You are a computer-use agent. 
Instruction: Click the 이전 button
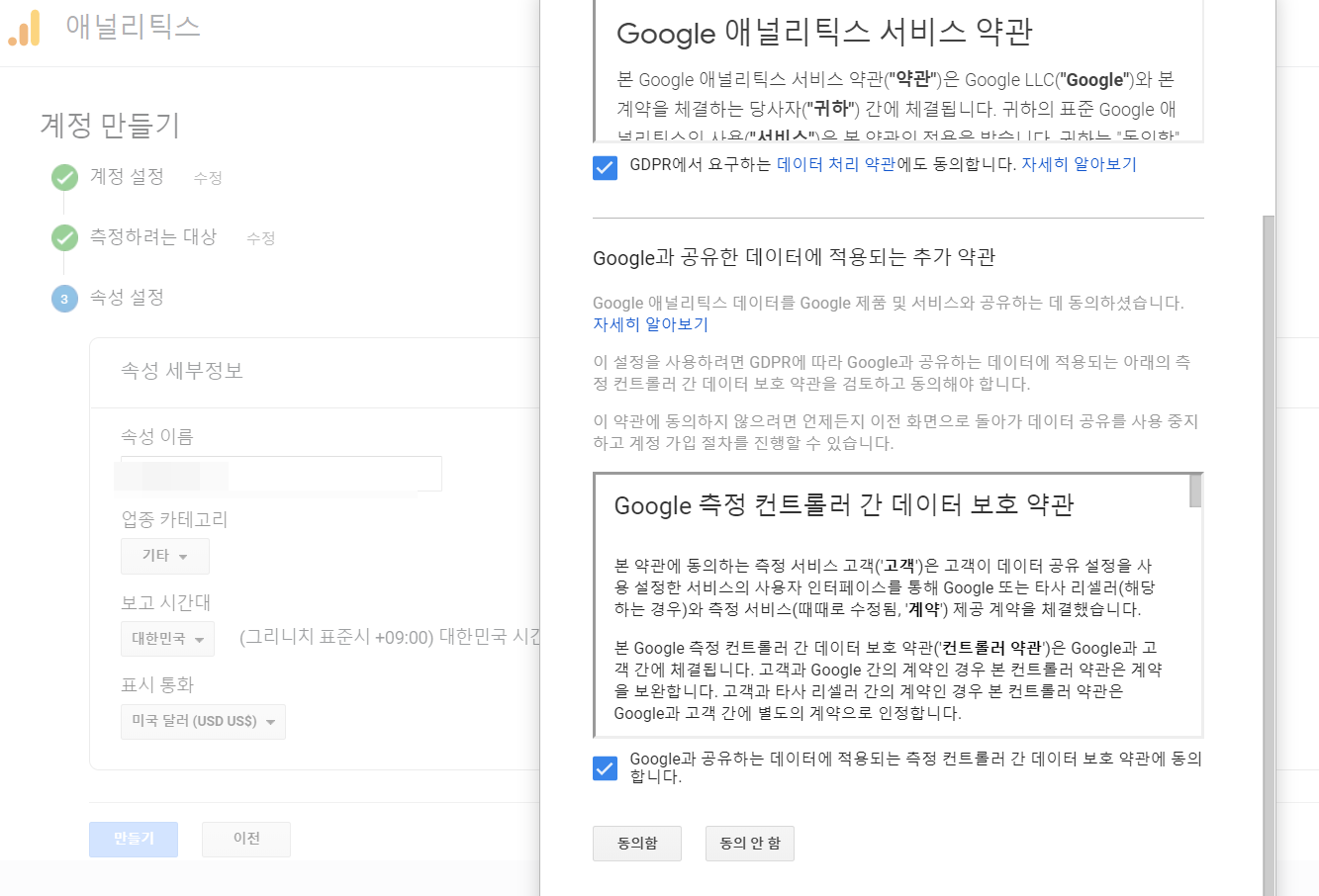click(246, 839)
